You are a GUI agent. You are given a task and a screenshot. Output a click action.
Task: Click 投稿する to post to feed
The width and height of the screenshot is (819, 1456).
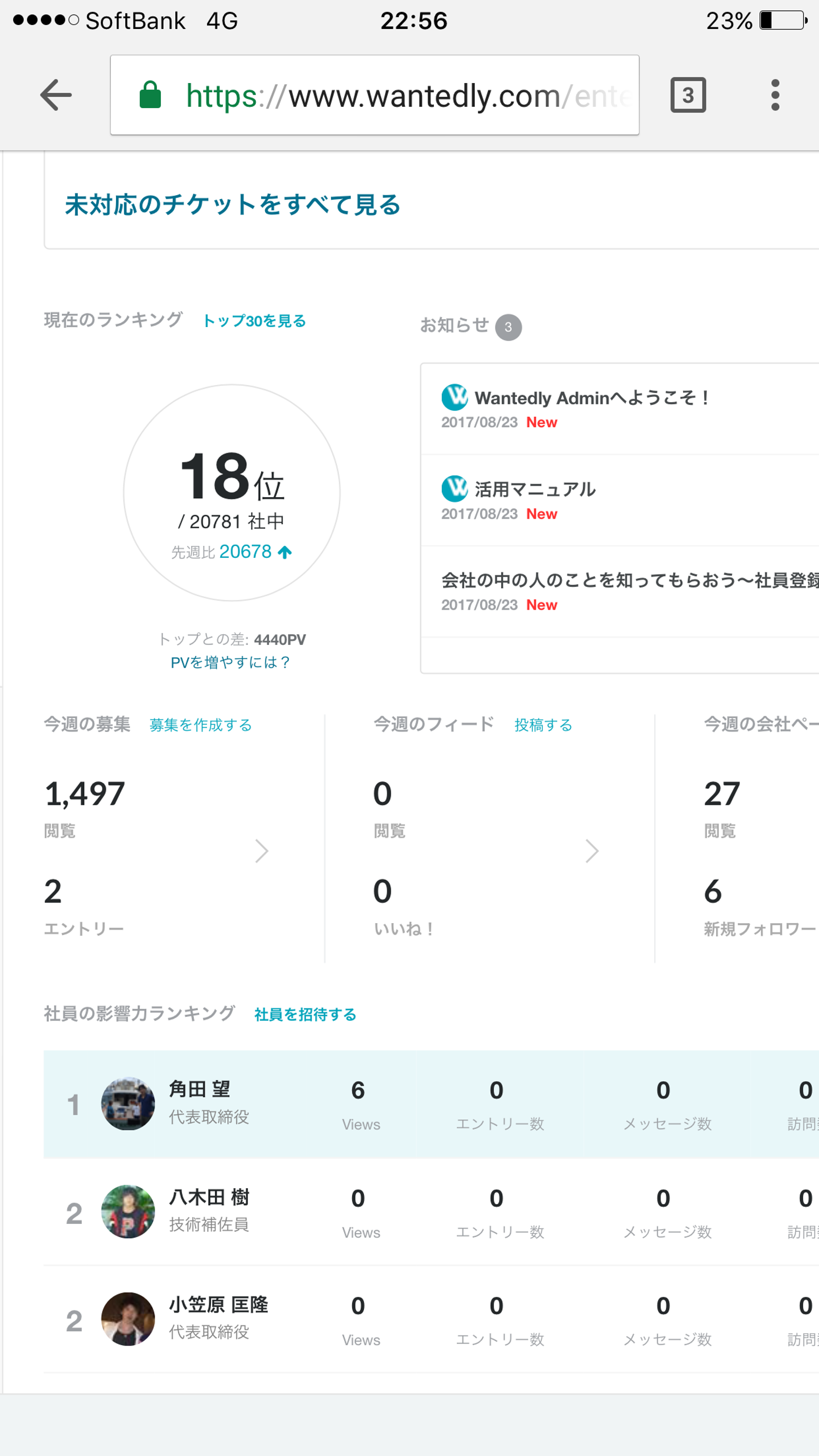543,725
